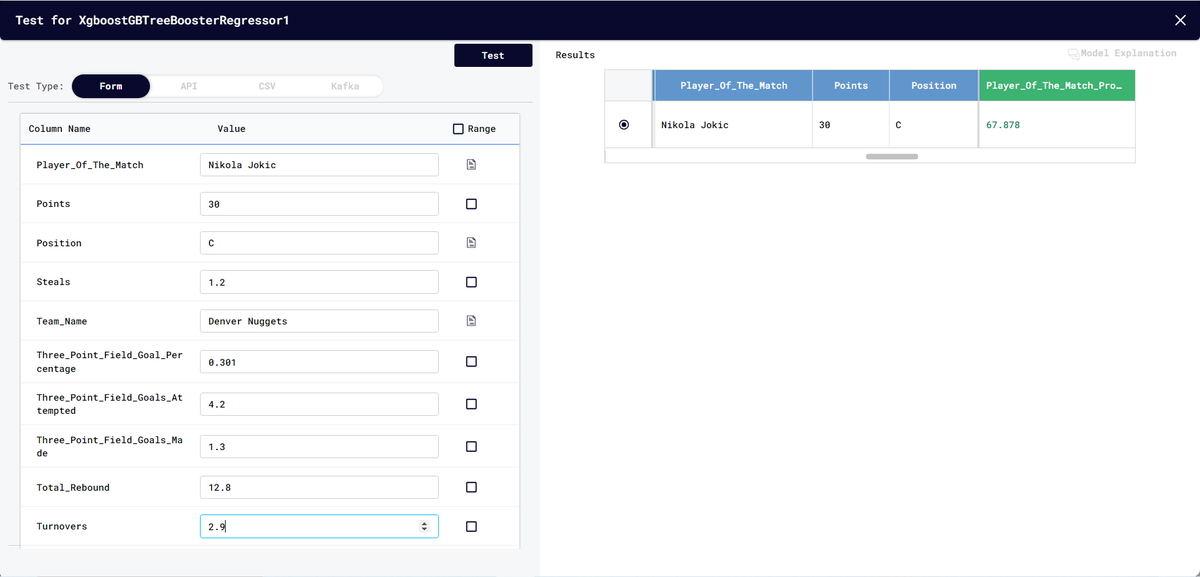Click the Nikola Jokic result cell
Viewport: 1200px width, 577px height.
click(x=733, y=125)
